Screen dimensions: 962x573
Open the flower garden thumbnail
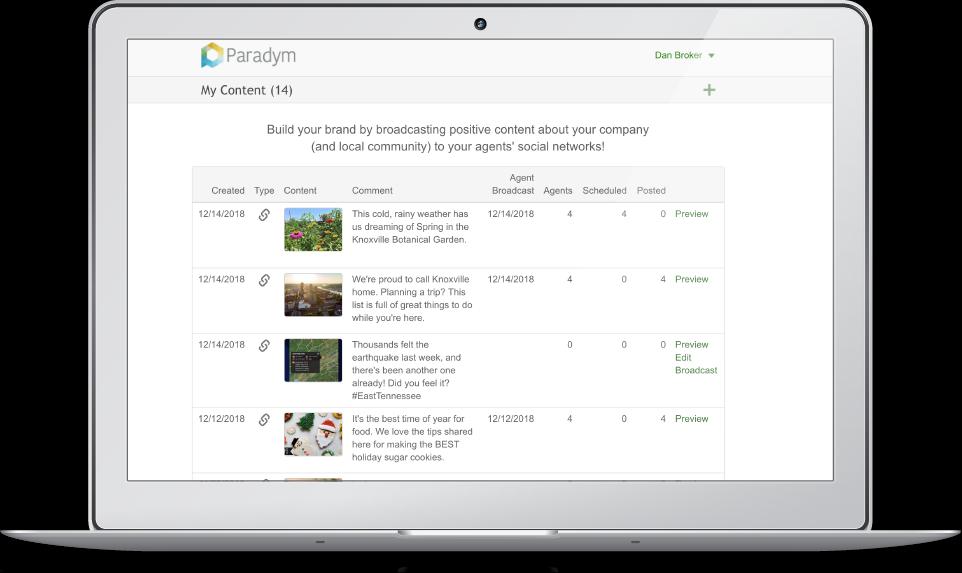pos(313,229)
